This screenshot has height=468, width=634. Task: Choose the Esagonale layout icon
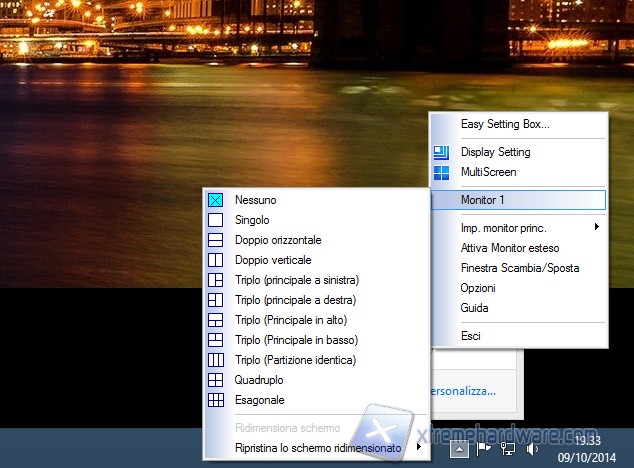coord(215,400)
